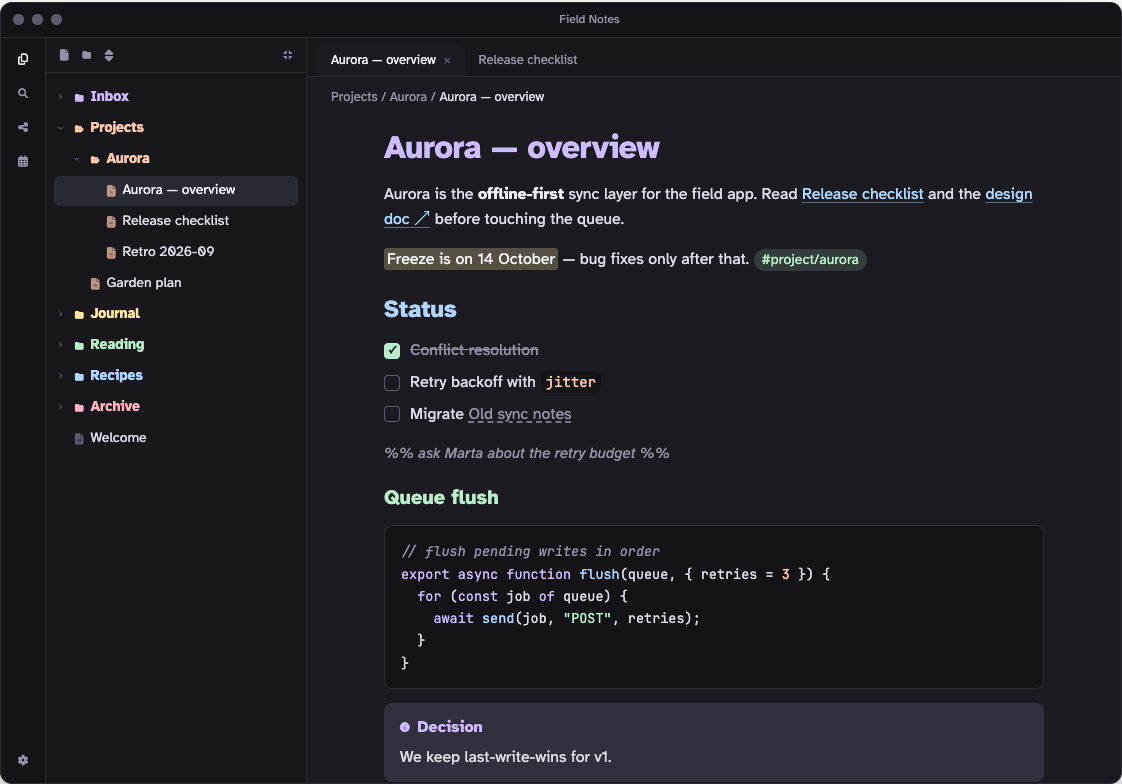Collapse the Aurora folder chevron
Screen dimensions: 1122x784
[77, 159]
